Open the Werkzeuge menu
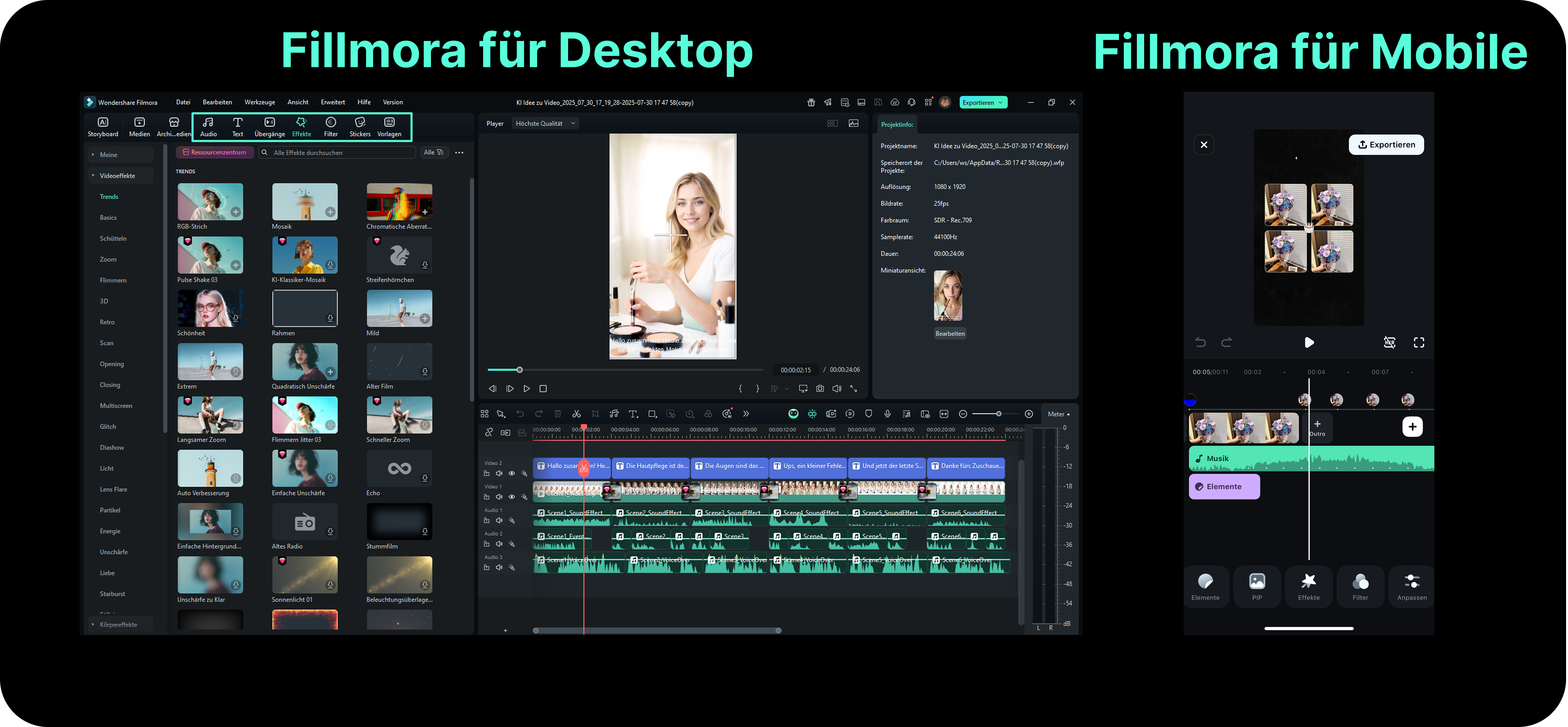This screenshot has height=727, width=1568. (x=260, y=102)
